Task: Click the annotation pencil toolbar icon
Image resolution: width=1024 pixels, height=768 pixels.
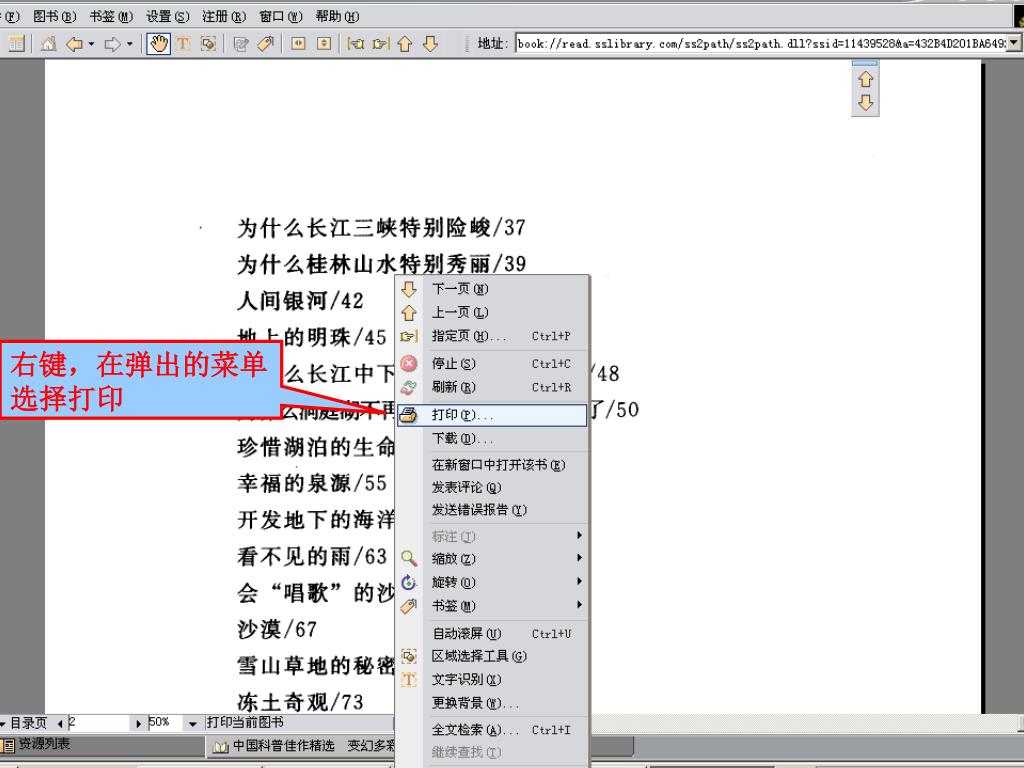Action: (240, 44)
